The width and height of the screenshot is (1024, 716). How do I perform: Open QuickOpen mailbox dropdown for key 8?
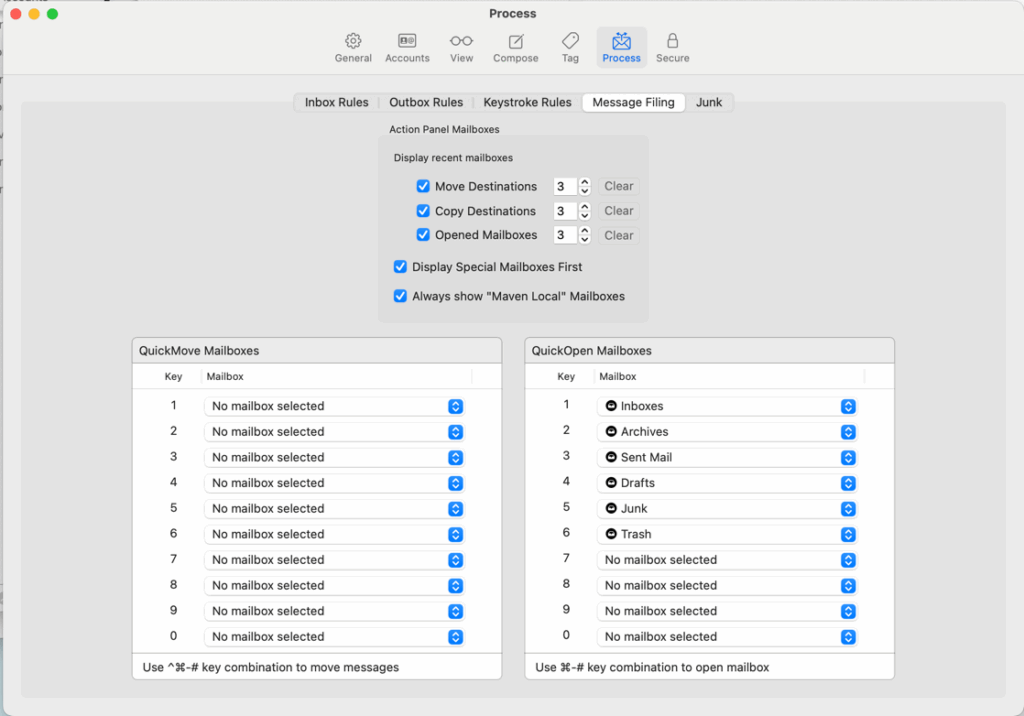pos(727,585)
